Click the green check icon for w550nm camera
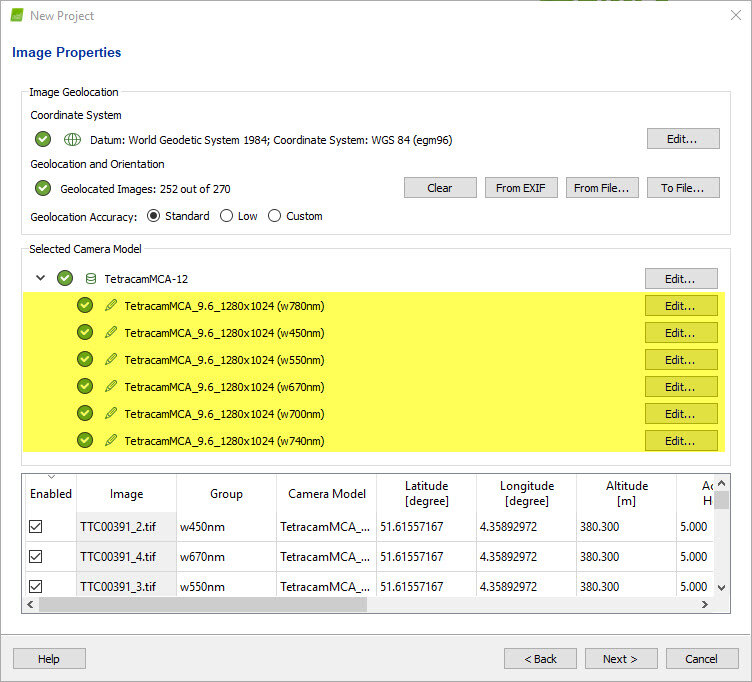 [x=85, y=360]
